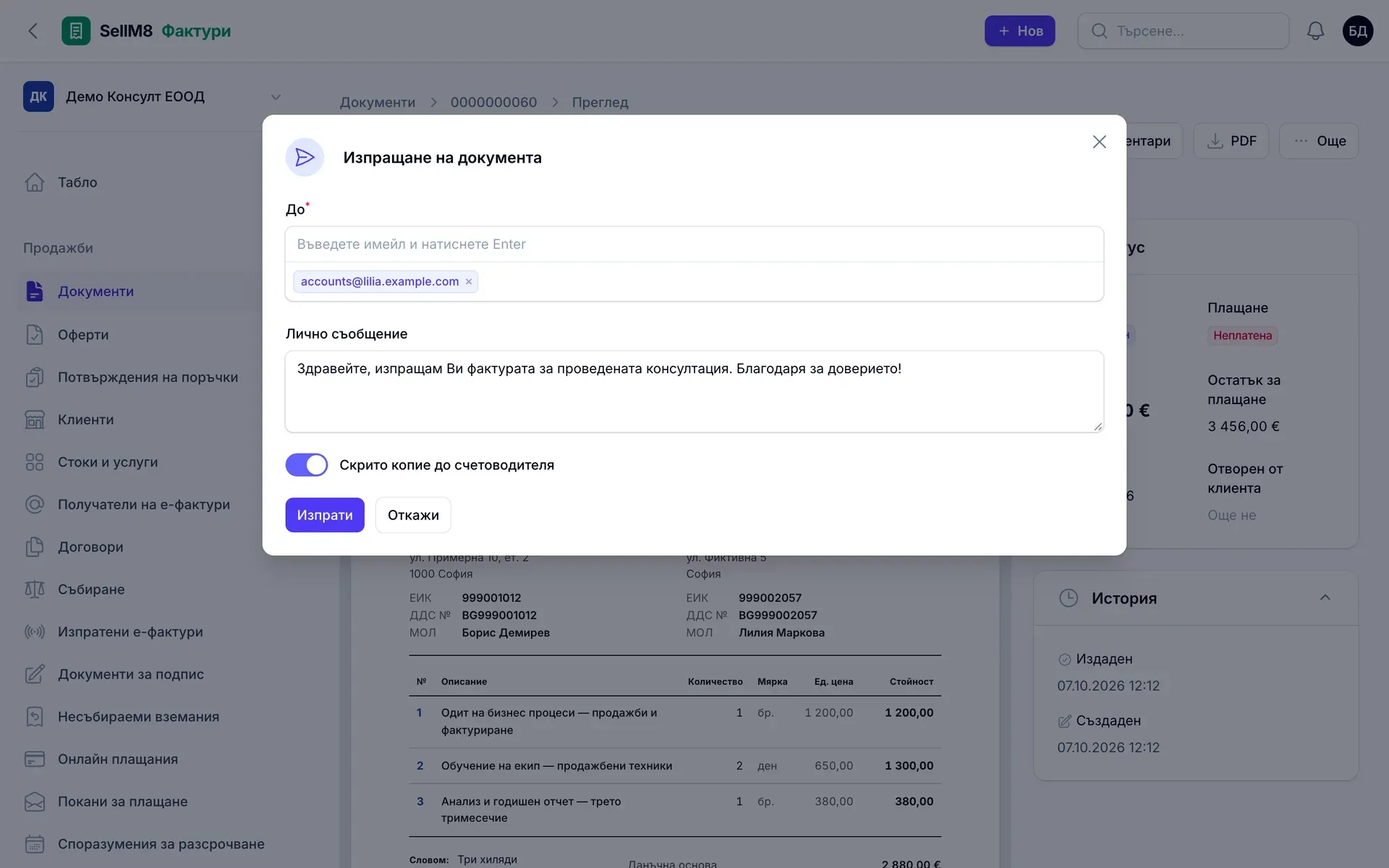The image size is (1389, 868).
Task: Click the Събиране scales icon
Action: click(35, 590)
